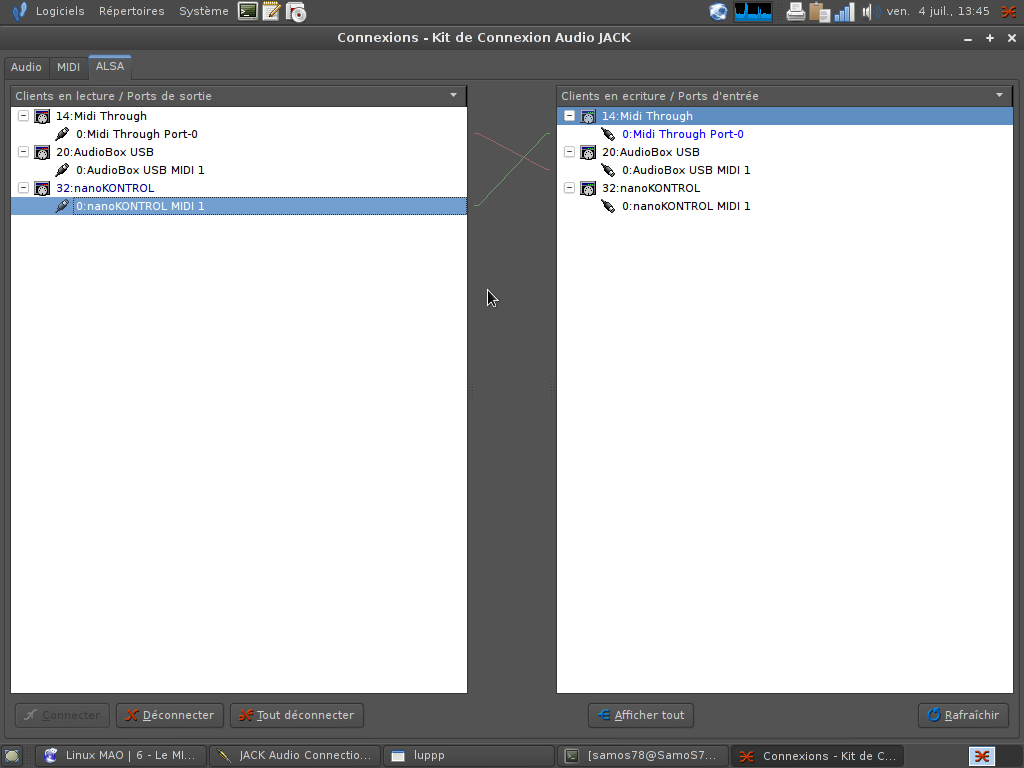Click plug icon of output Midi Through Port-0
This screenshot has width=1024, height=768.
pyautogui.click(x=62, y=134)
